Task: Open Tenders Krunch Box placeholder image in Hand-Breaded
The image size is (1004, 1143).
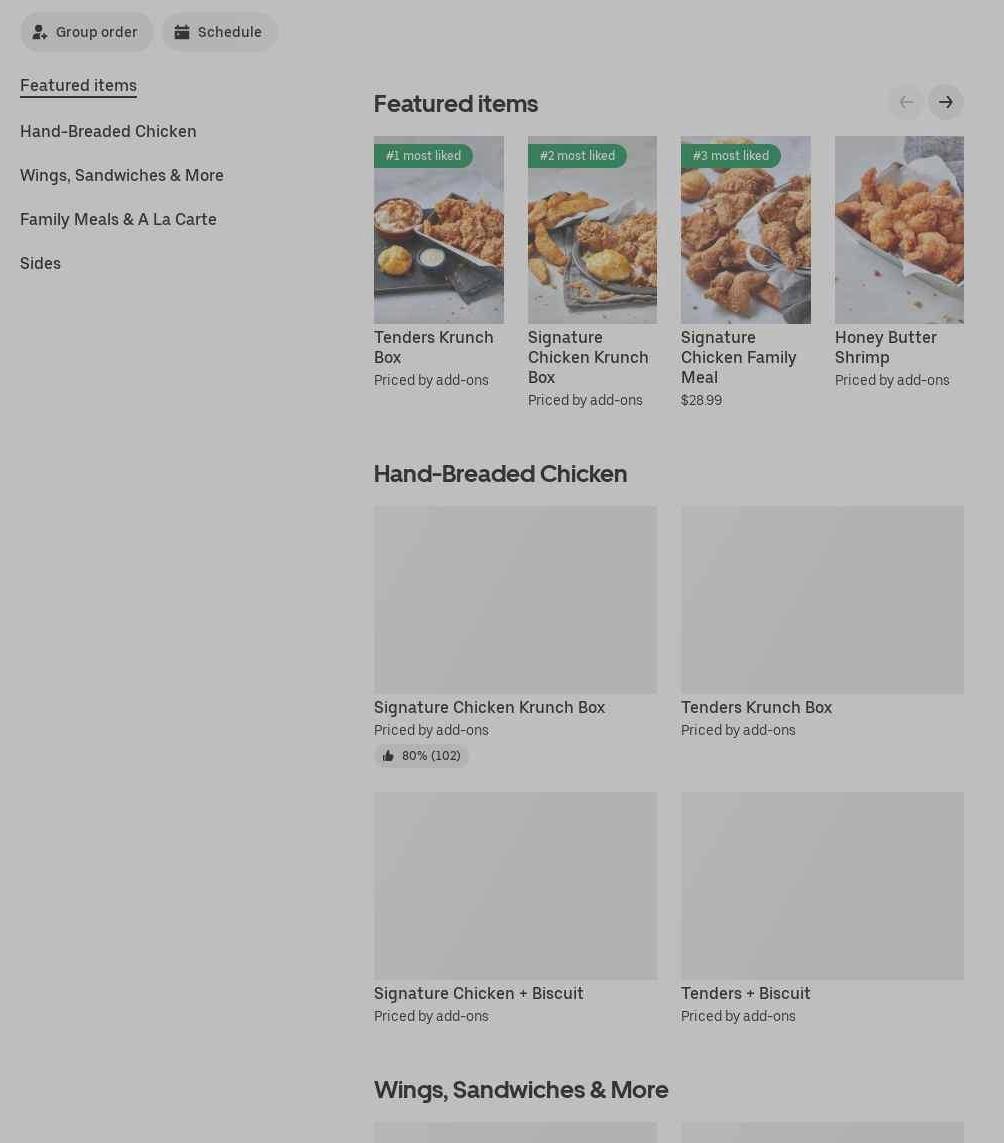Action: pos(822,600)
